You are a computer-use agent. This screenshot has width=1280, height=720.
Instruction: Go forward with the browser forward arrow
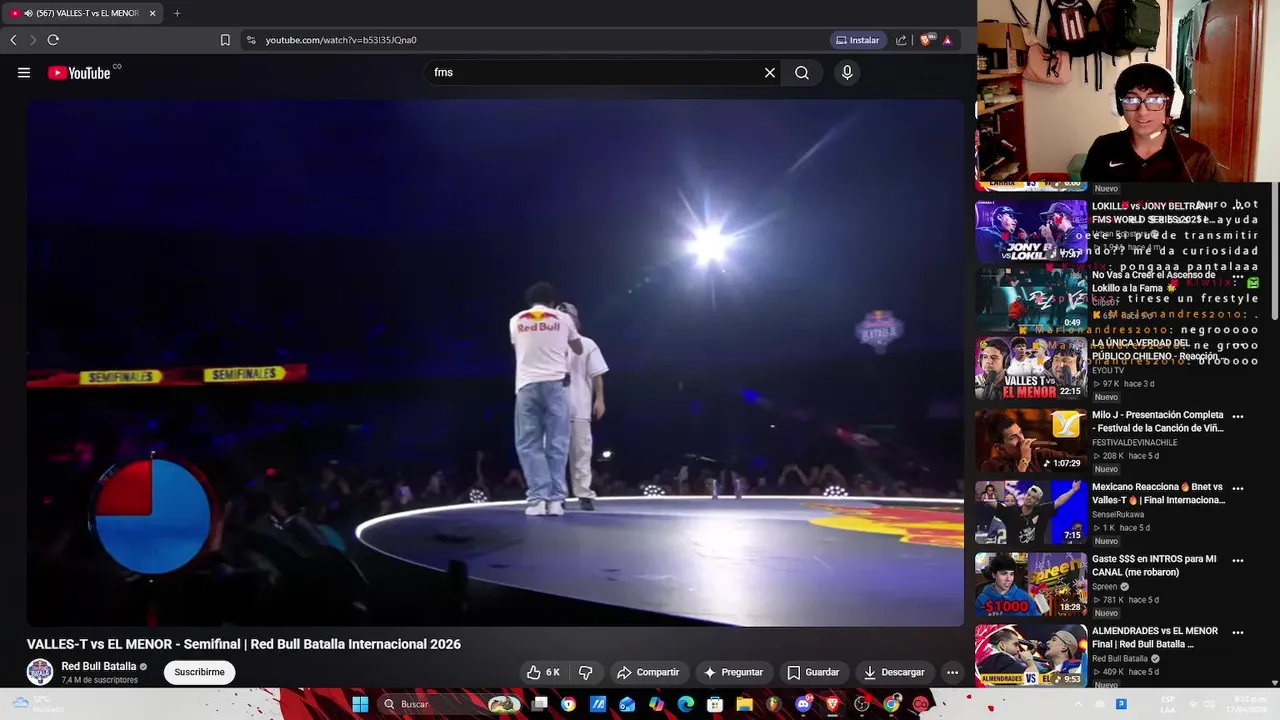click(x=32, y=40)
